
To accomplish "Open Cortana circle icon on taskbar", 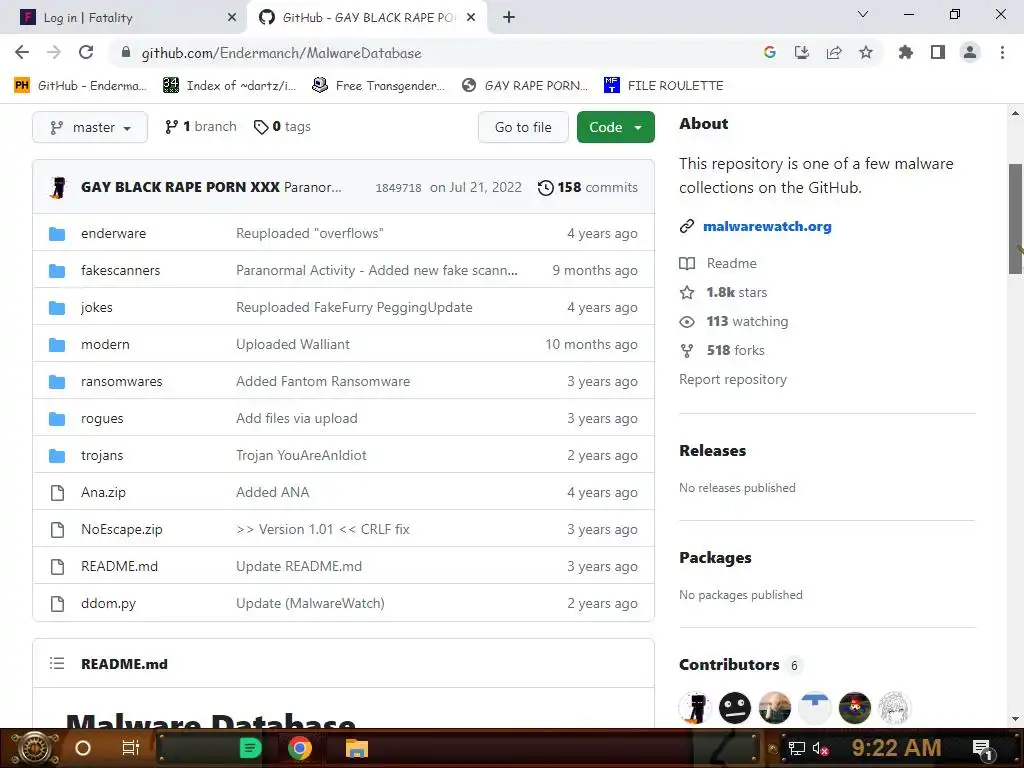I will (83, 748).
